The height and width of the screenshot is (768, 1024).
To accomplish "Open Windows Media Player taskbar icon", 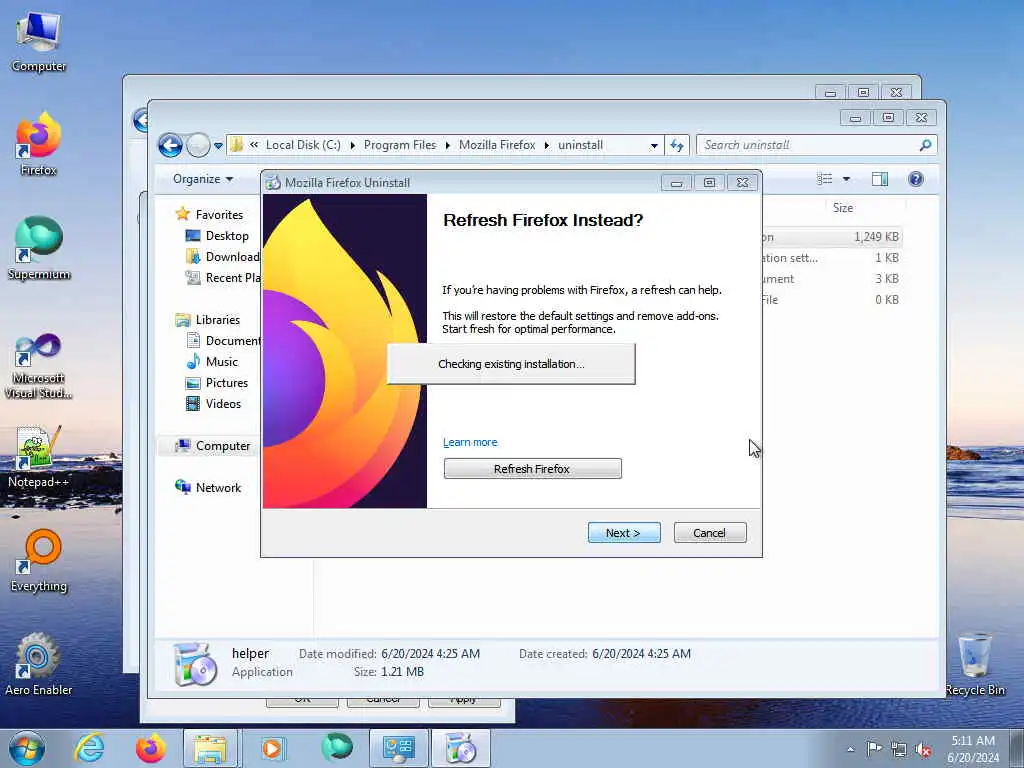I will click(x=272, y=748).
